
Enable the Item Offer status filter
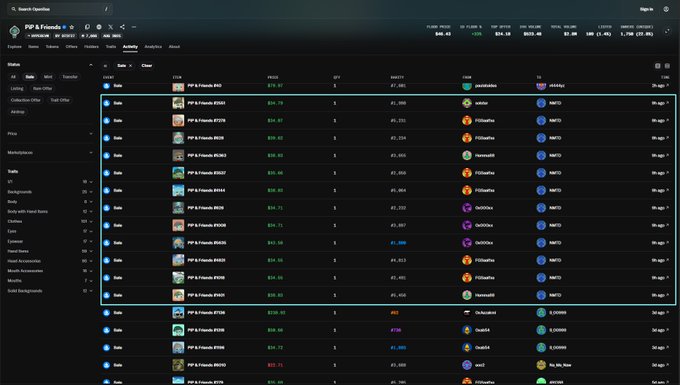coord(42,88)
